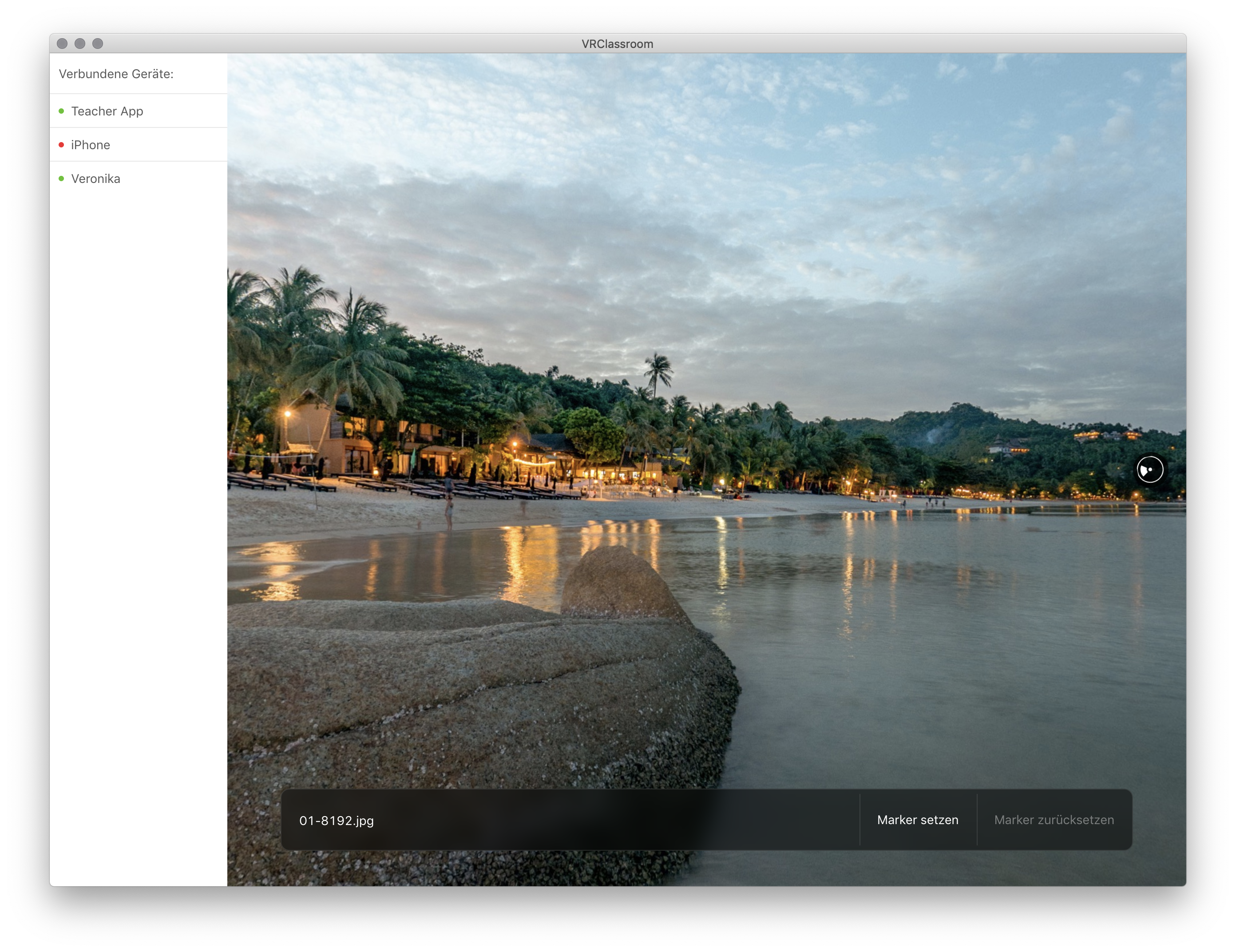Click the 01-8192.jpg file name label
The image size is (1236, 952).
point(336,820)
